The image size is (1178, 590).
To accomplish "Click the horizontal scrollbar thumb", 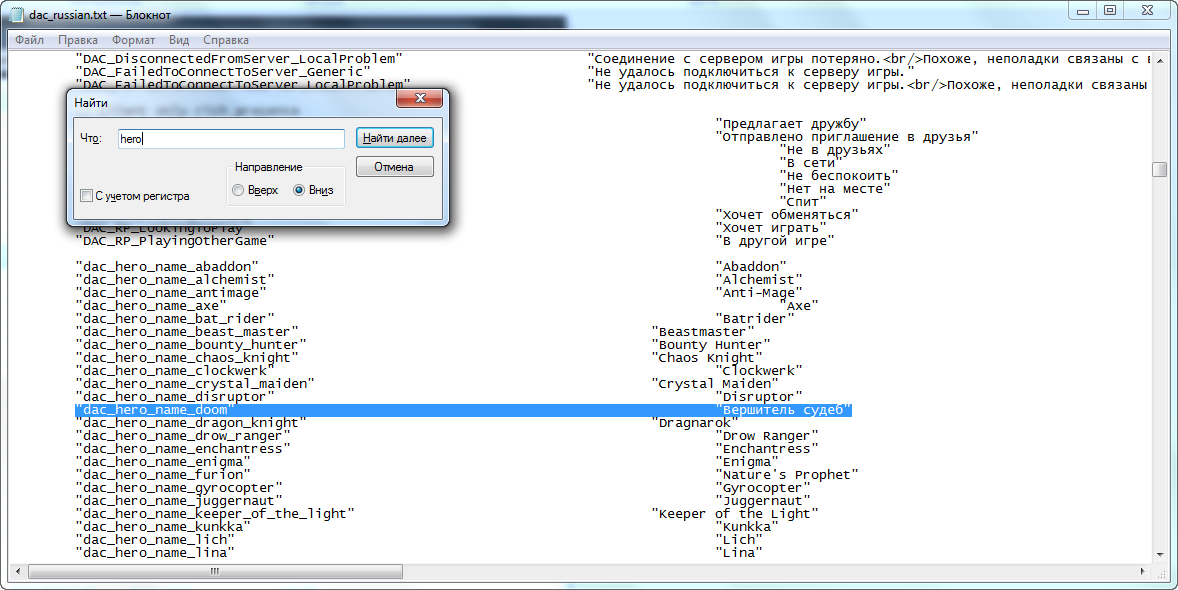I will pos(215,572).
